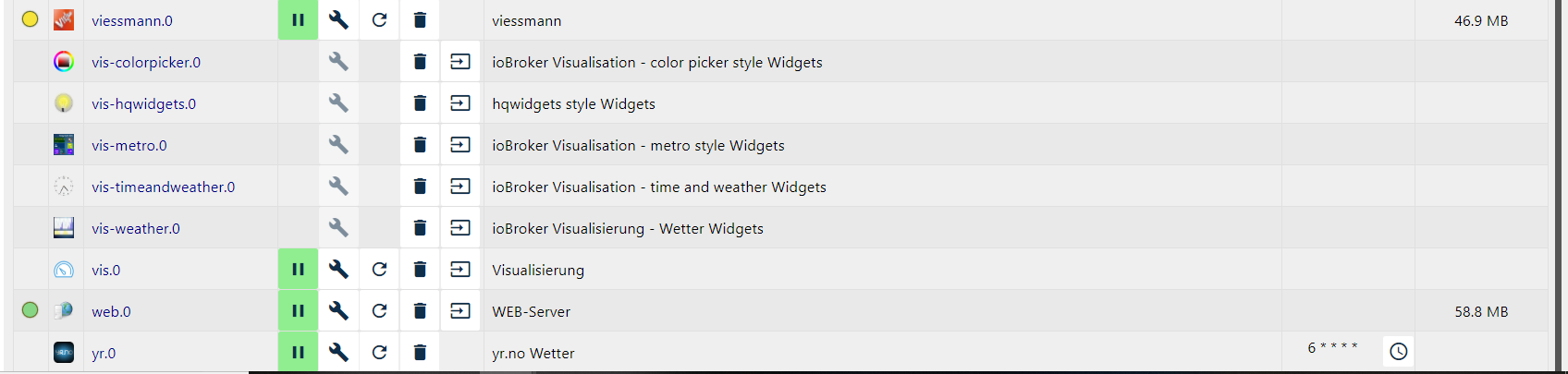The image size is (1568, 374).
Task: Edit yr.0 schedule clock icon
Action: pos(1398,351)
